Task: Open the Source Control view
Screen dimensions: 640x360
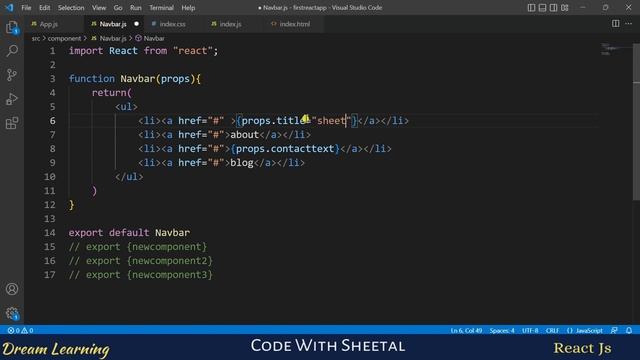Action: [12, 75]
